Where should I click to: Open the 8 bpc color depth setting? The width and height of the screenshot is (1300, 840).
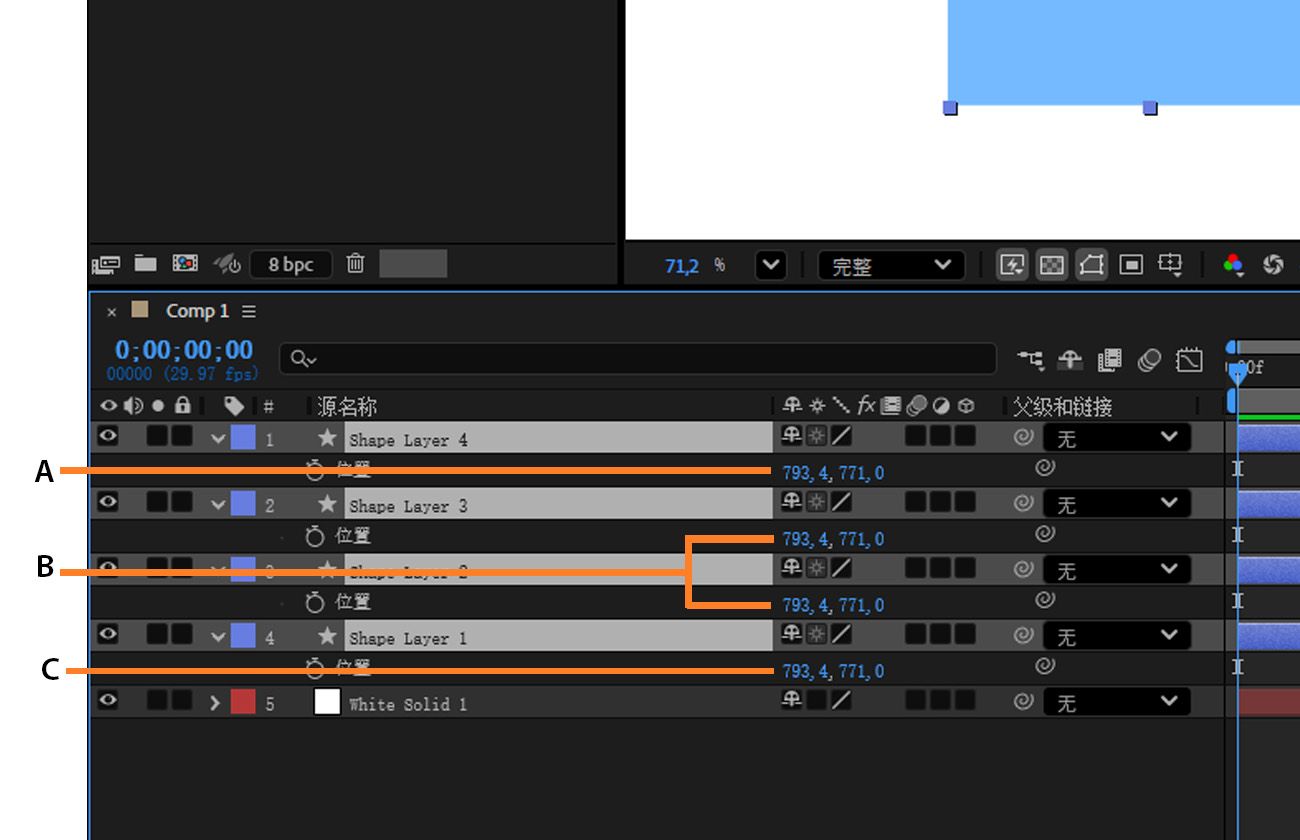[x=290, y=264]
